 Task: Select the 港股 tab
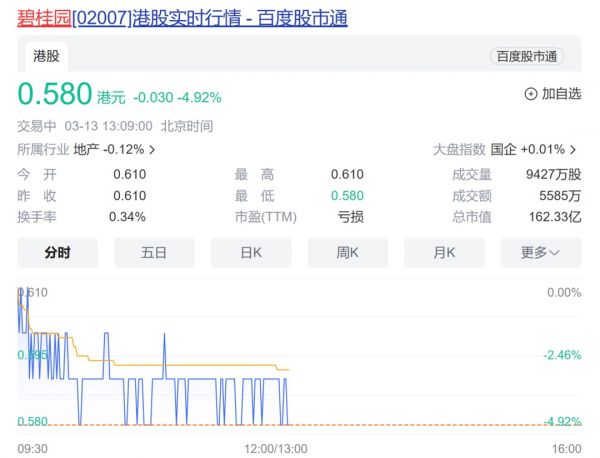coord(46,57)
